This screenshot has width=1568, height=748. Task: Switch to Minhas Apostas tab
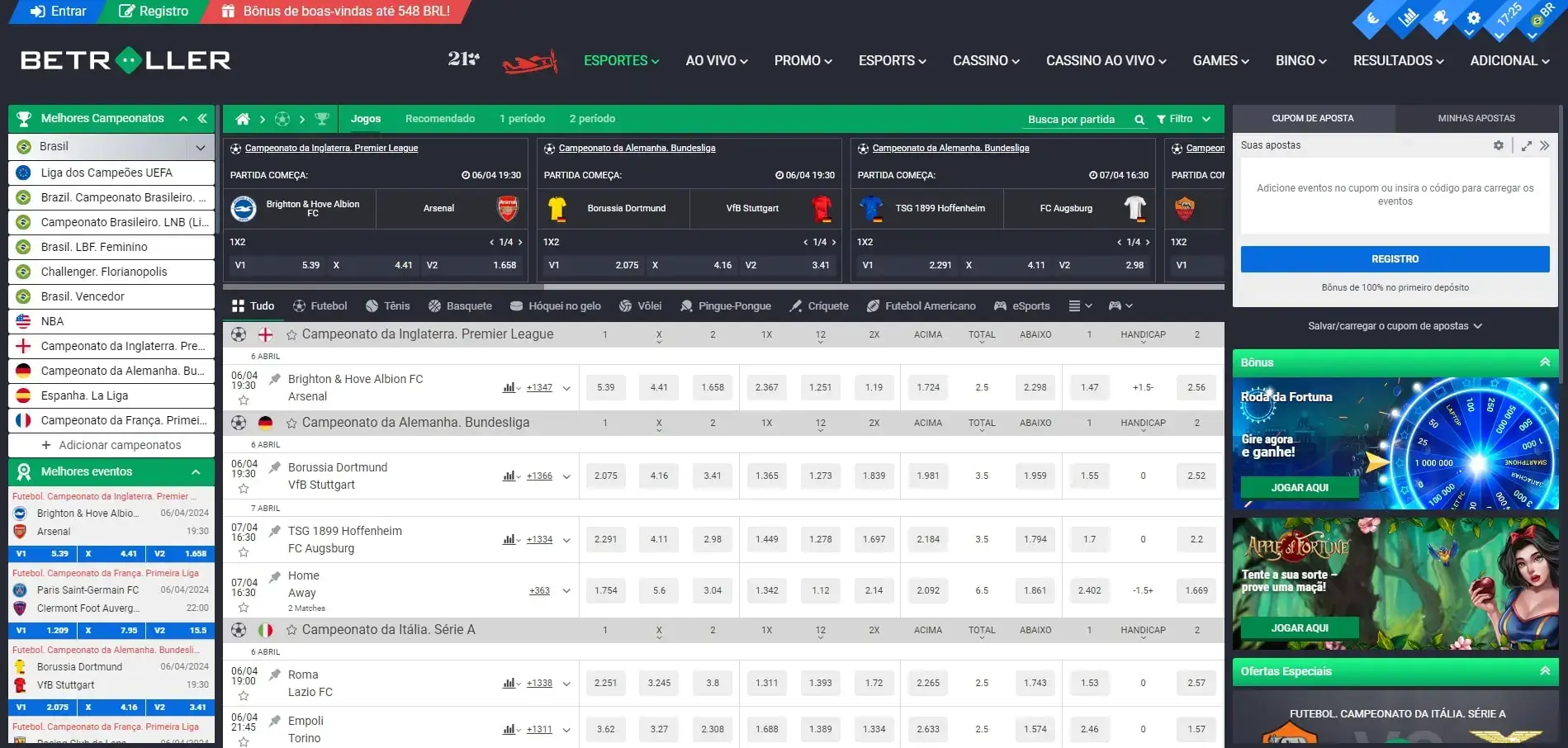click(x=1476, y=118)
